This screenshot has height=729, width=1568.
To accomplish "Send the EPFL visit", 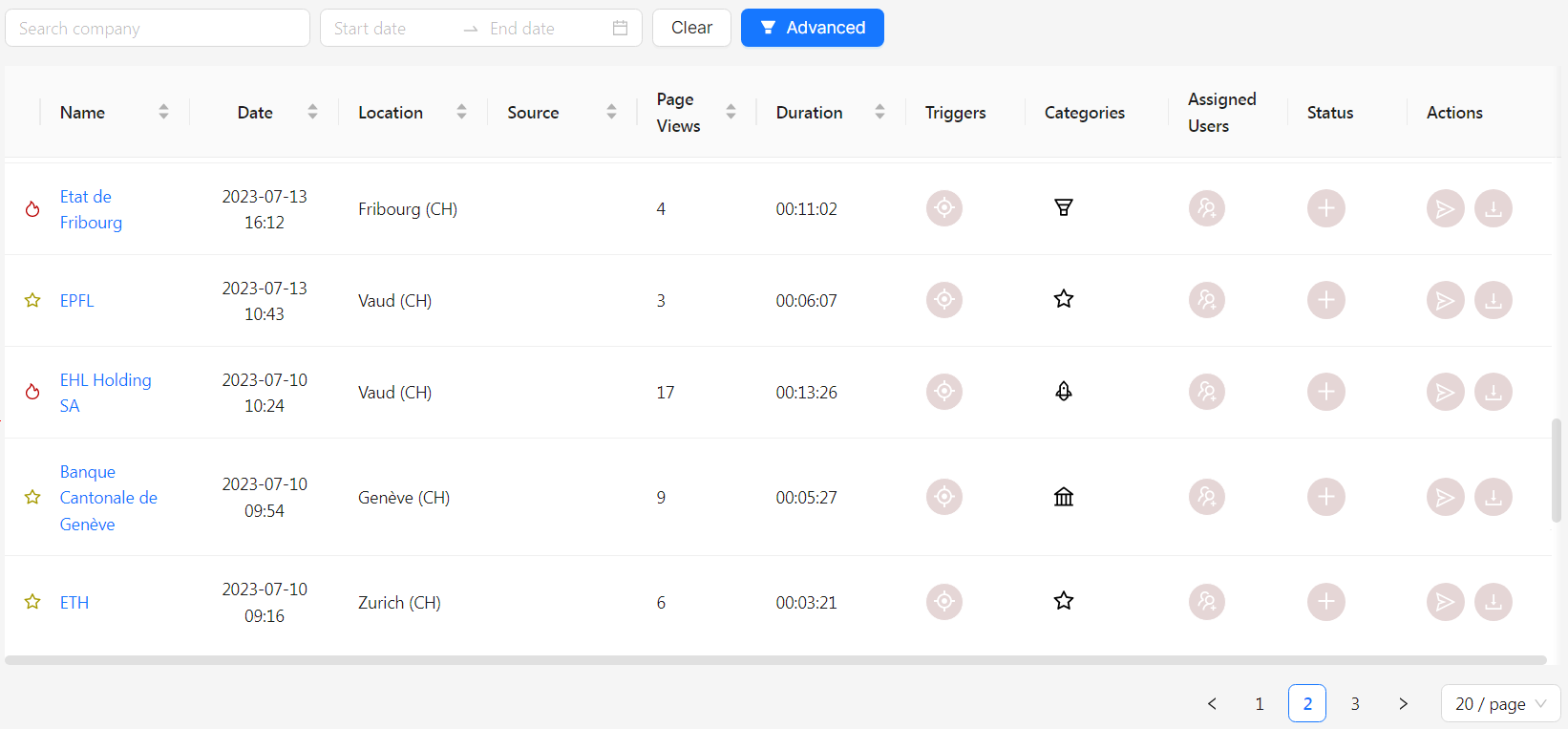I will [x=1446, y=300].
